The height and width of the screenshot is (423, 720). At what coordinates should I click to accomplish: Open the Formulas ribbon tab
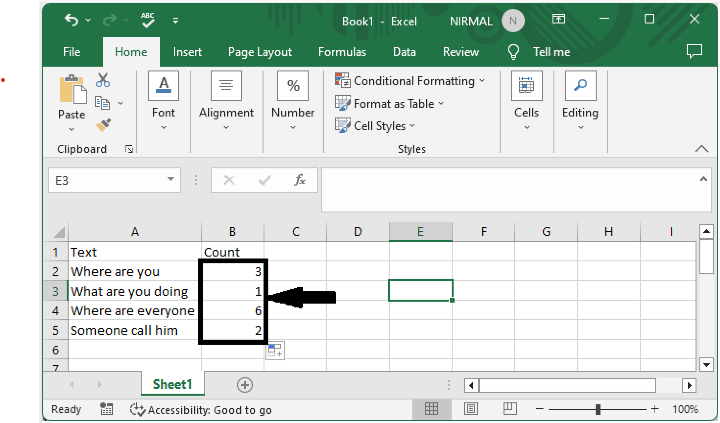coord(342,52)
